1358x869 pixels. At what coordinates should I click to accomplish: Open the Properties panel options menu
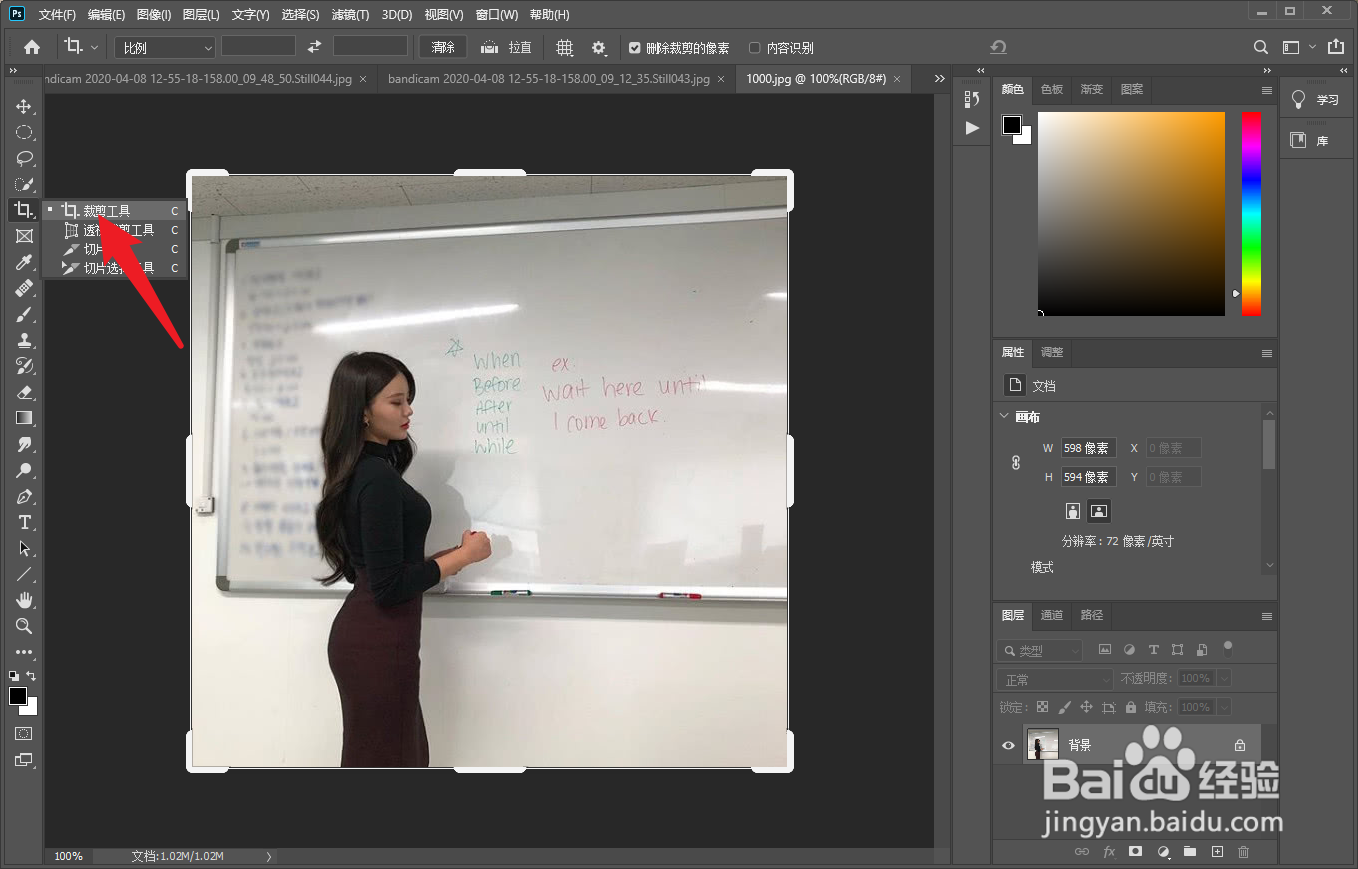(1267, 353)
